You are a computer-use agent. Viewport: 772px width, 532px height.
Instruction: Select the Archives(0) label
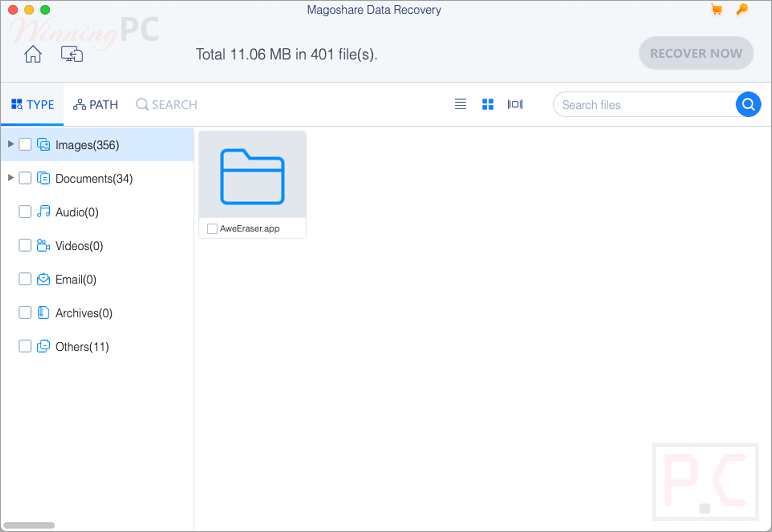[x=84, y=313]
